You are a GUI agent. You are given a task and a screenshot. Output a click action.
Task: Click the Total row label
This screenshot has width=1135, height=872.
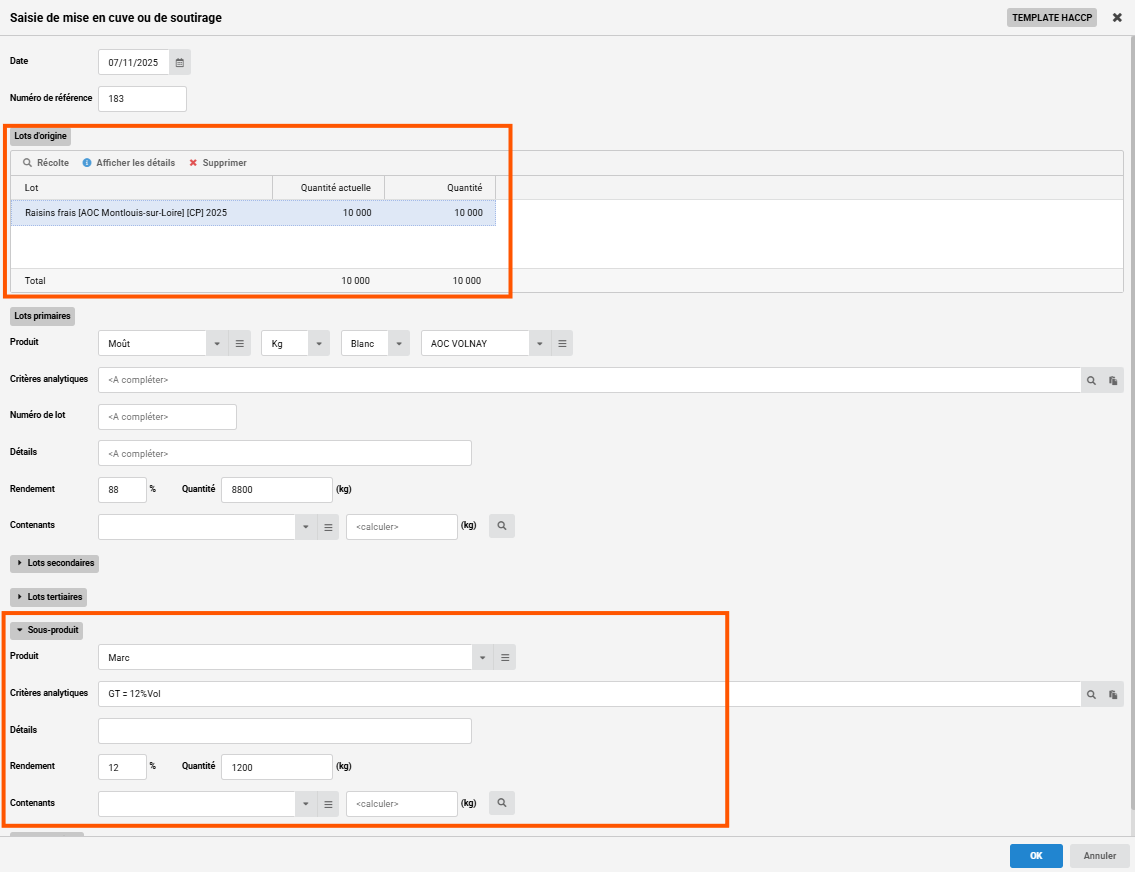(35, 281)
